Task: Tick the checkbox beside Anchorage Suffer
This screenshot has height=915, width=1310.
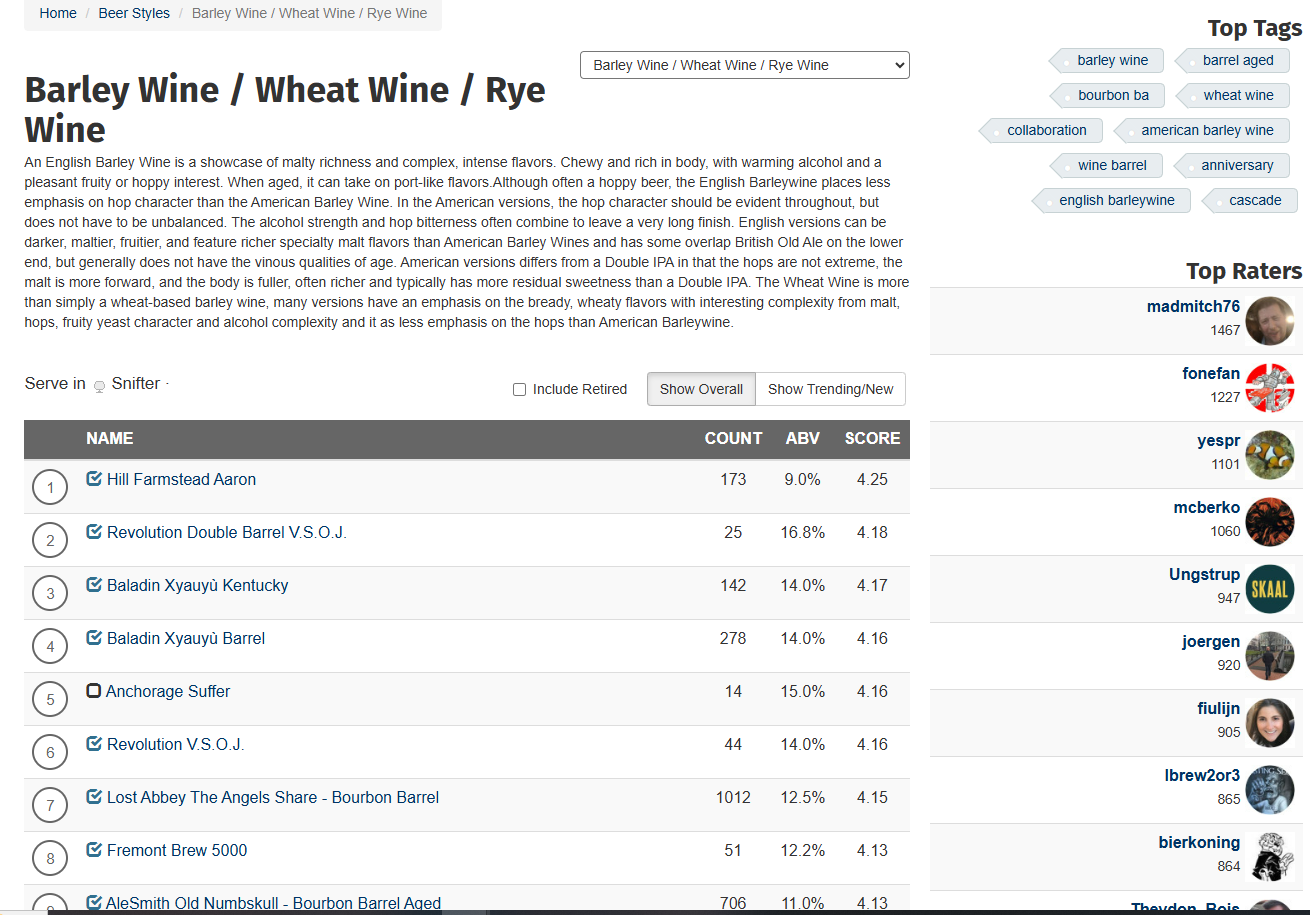Action: pos(94,691)
